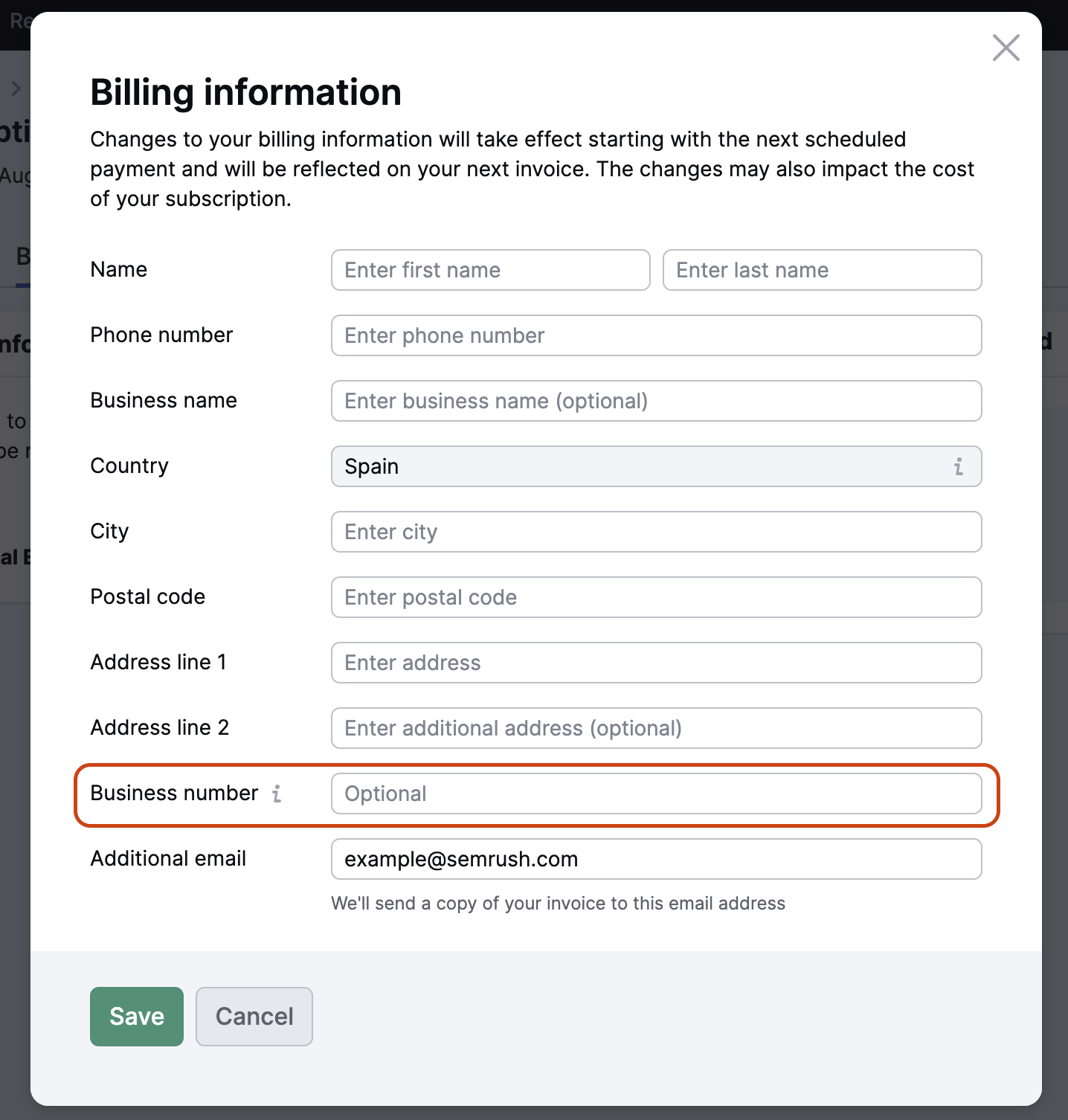1068x1120 pixels.
Task: Click the Cancel button
Action: tap(254, 1017)
